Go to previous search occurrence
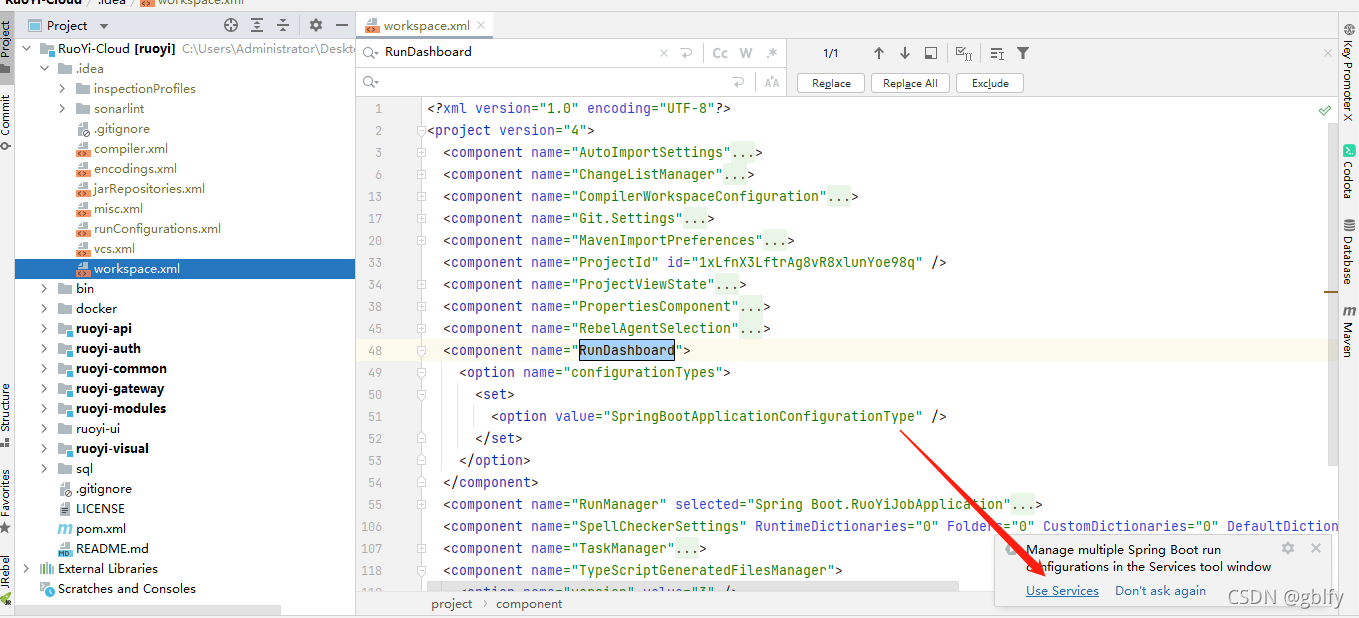The height and width of the screenshot is (618, 1359). [x=879, y=53]
